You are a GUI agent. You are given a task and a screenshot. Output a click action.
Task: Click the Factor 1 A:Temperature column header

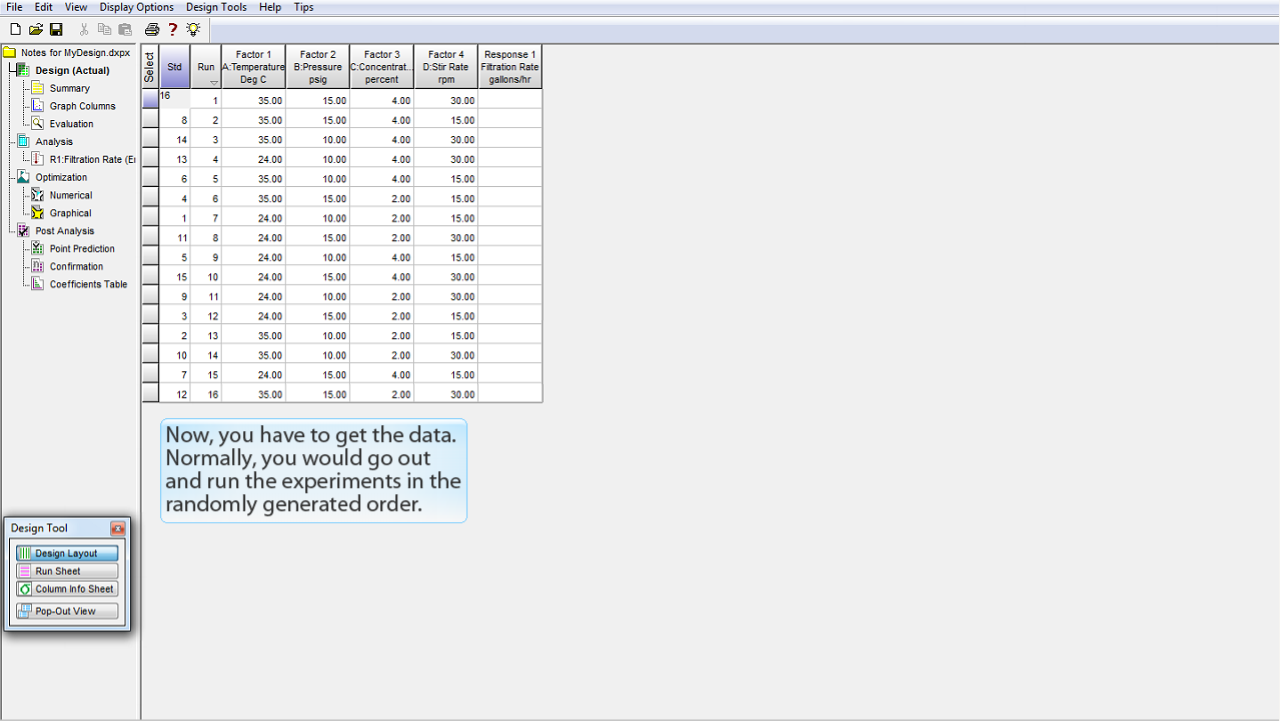point(254,67)
